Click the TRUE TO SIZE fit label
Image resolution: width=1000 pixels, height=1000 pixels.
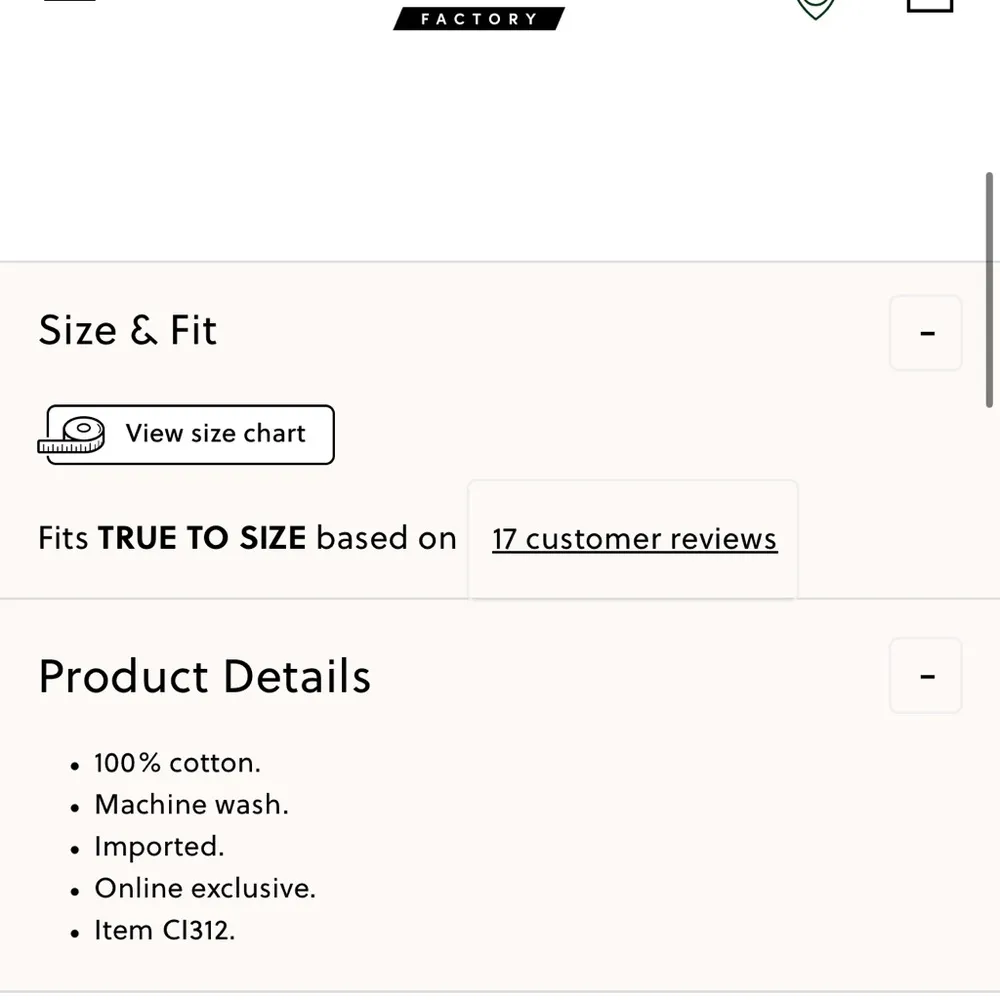click(201, 538)
